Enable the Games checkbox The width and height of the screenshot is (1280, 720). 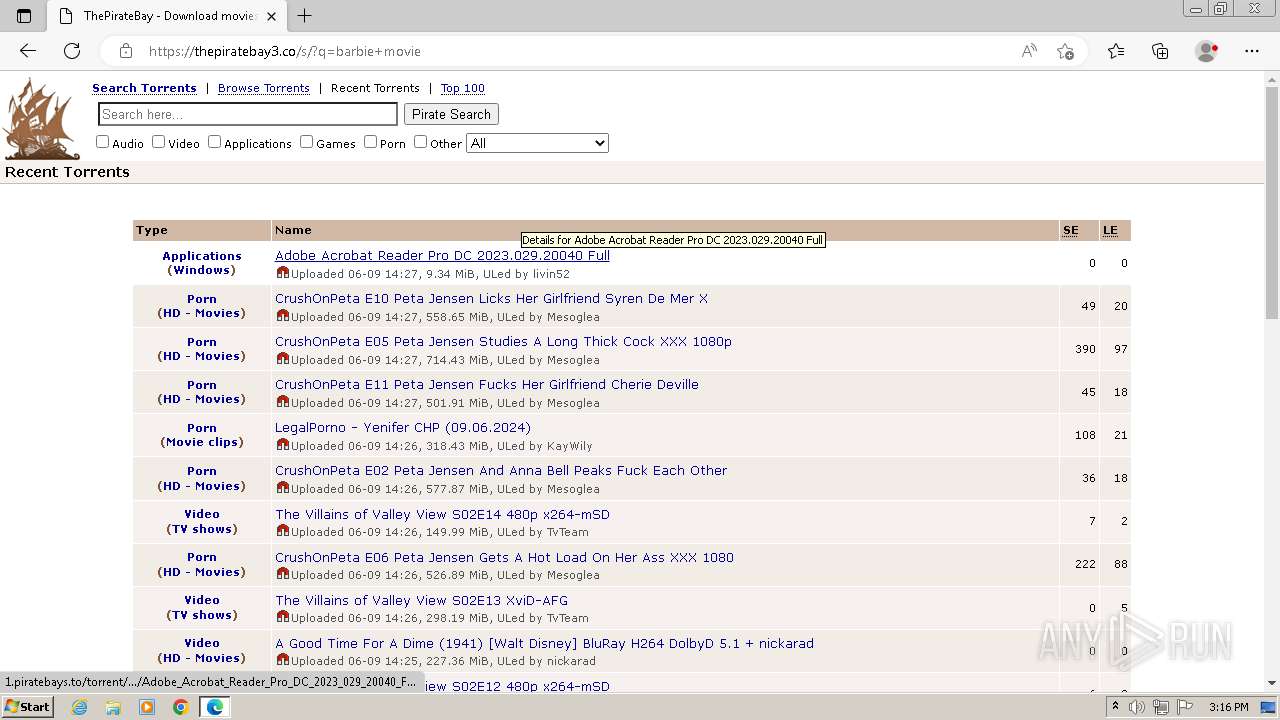click(306, 142)
